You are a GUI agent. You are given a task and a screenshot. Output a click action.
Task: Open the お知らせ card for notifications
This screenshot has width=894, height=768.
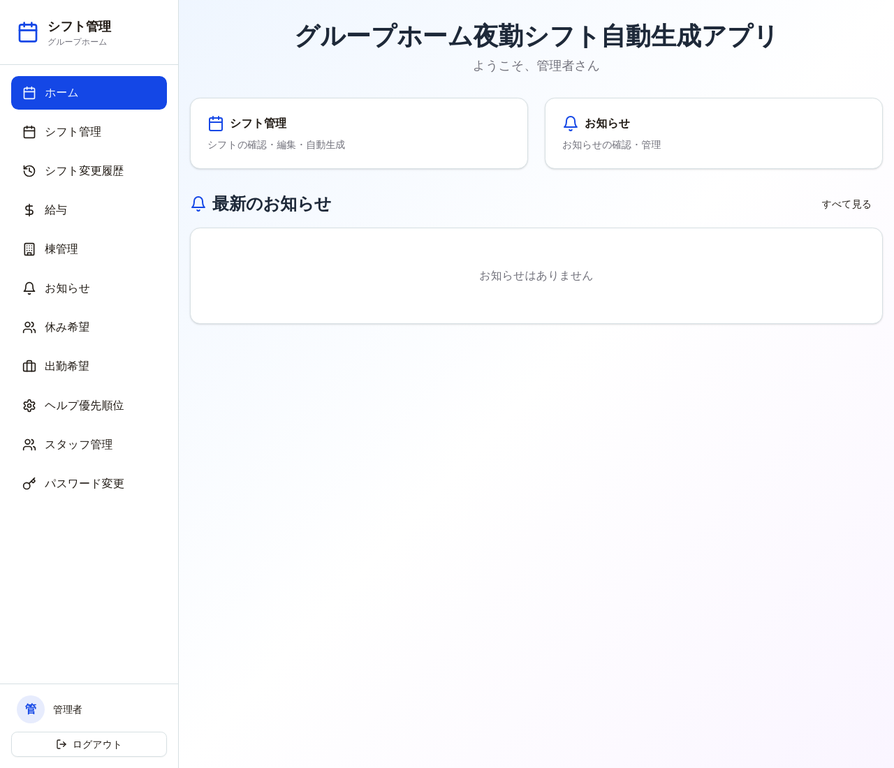pos(713,133)
